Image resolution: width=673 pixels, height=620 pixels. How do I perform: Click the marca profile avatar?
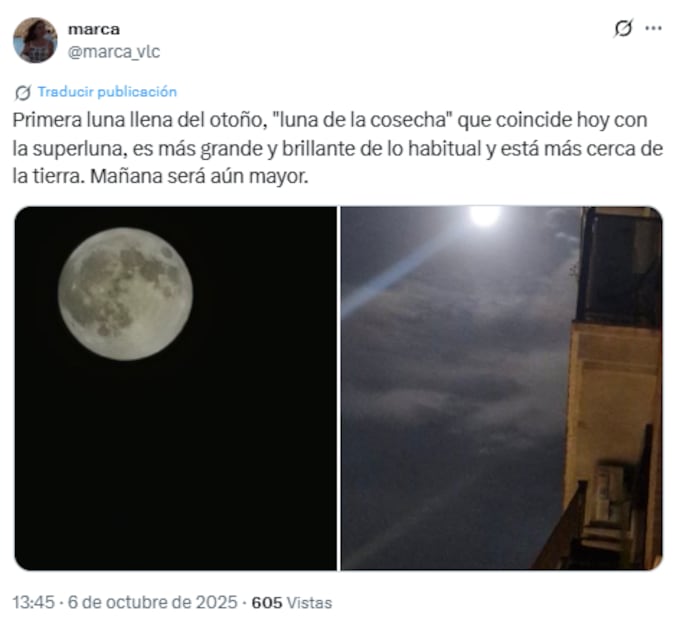pos(35,40)
